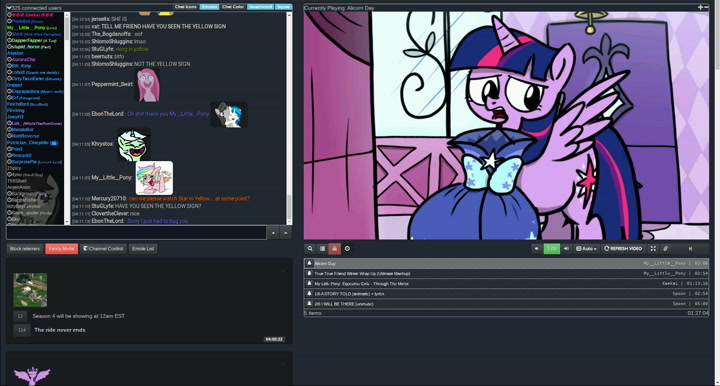
Task: Click the chat message input field
Action: [x=136, y=233]
